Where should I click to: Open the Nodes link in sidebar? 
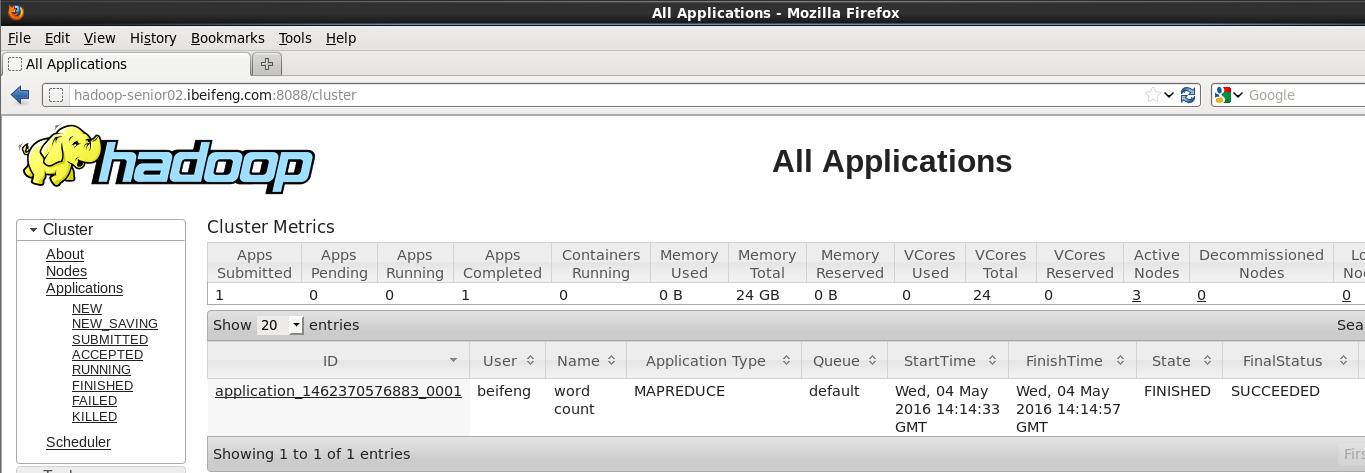(66, 271)
